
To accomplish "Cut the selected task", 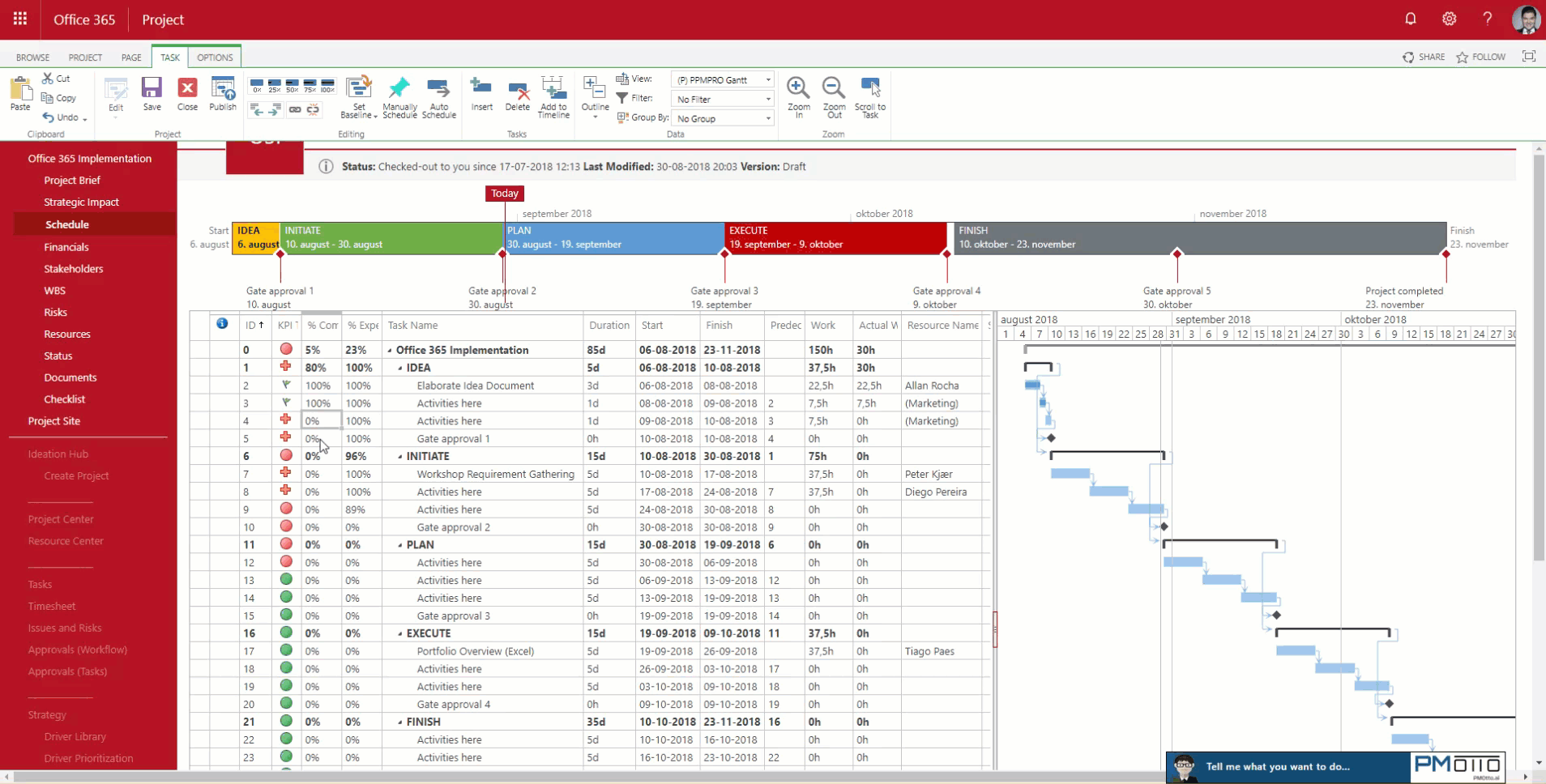I will tap(57, 79).
